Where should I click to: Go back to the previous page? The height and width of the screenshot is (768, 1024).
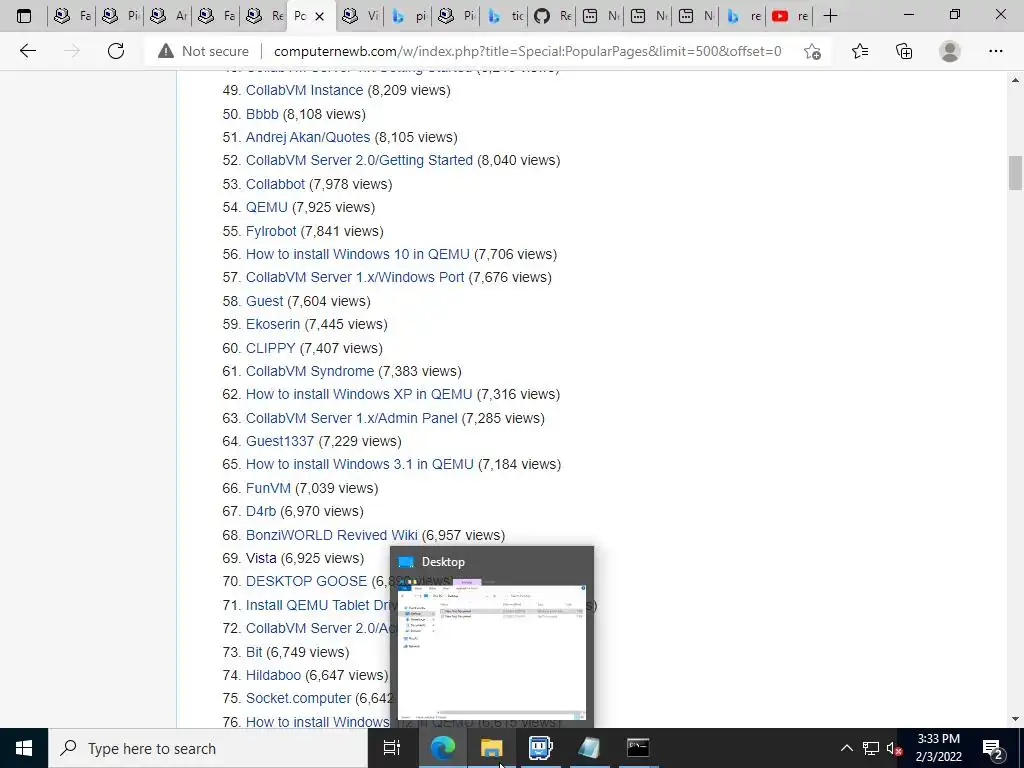coord(27,51)
